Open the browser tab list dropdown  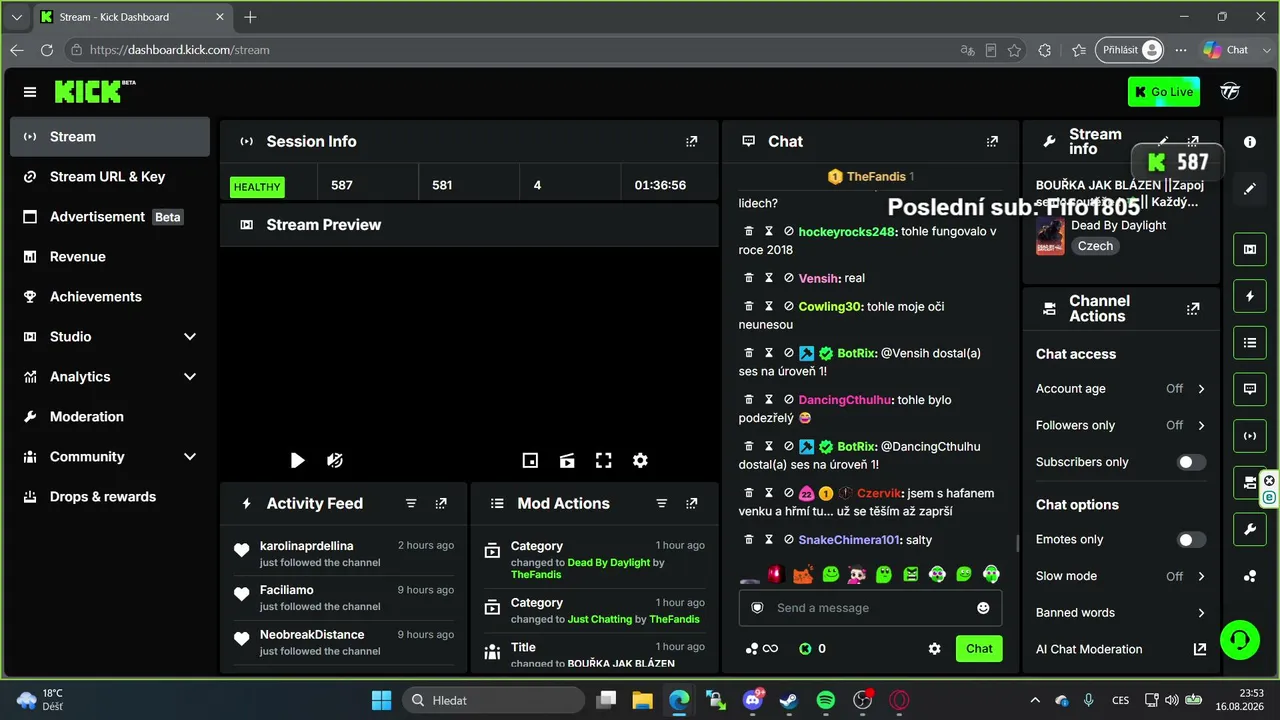point(16,17)
